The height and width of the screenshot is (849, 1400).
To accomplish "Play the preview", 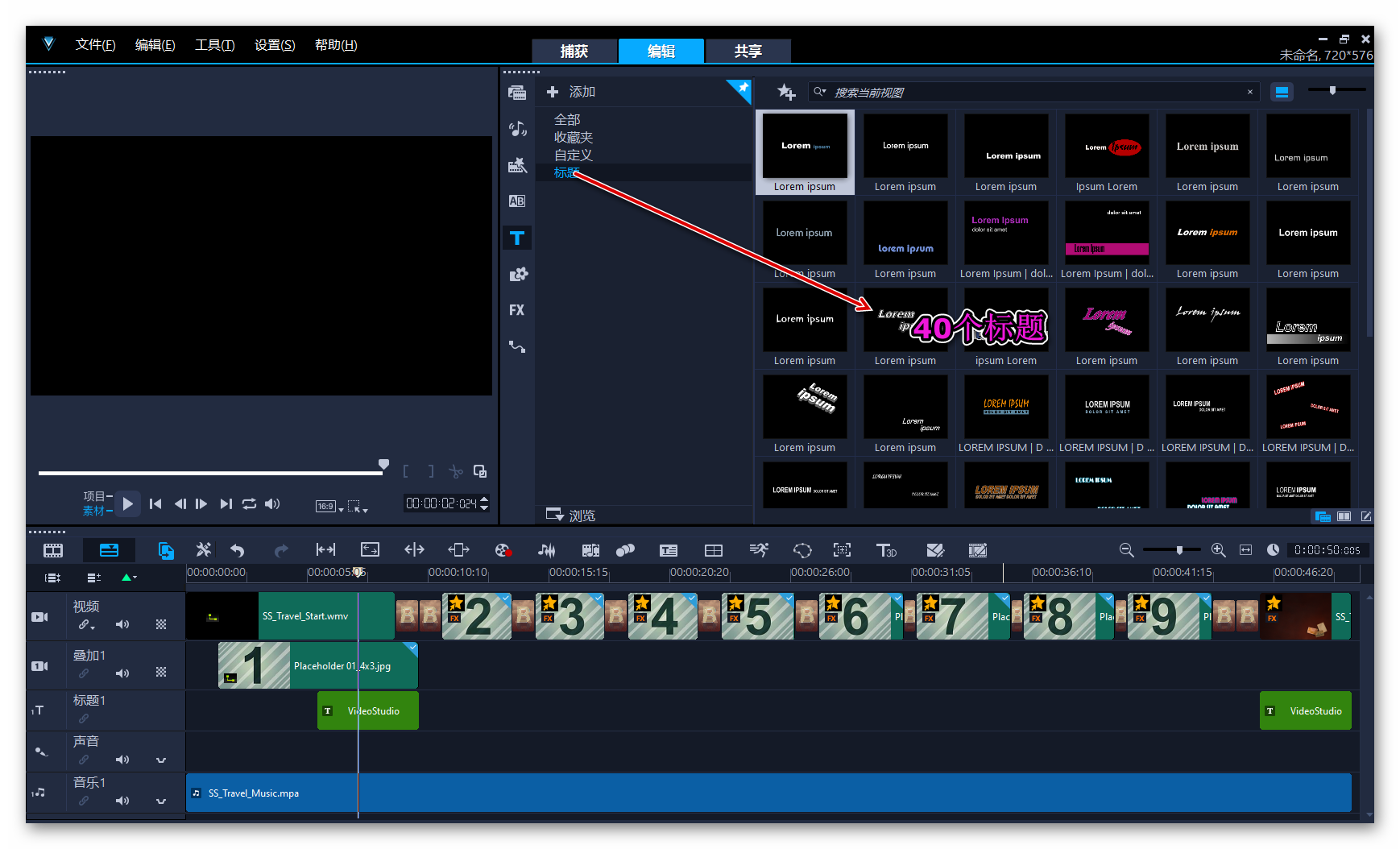I will click(x=127, y=503).
